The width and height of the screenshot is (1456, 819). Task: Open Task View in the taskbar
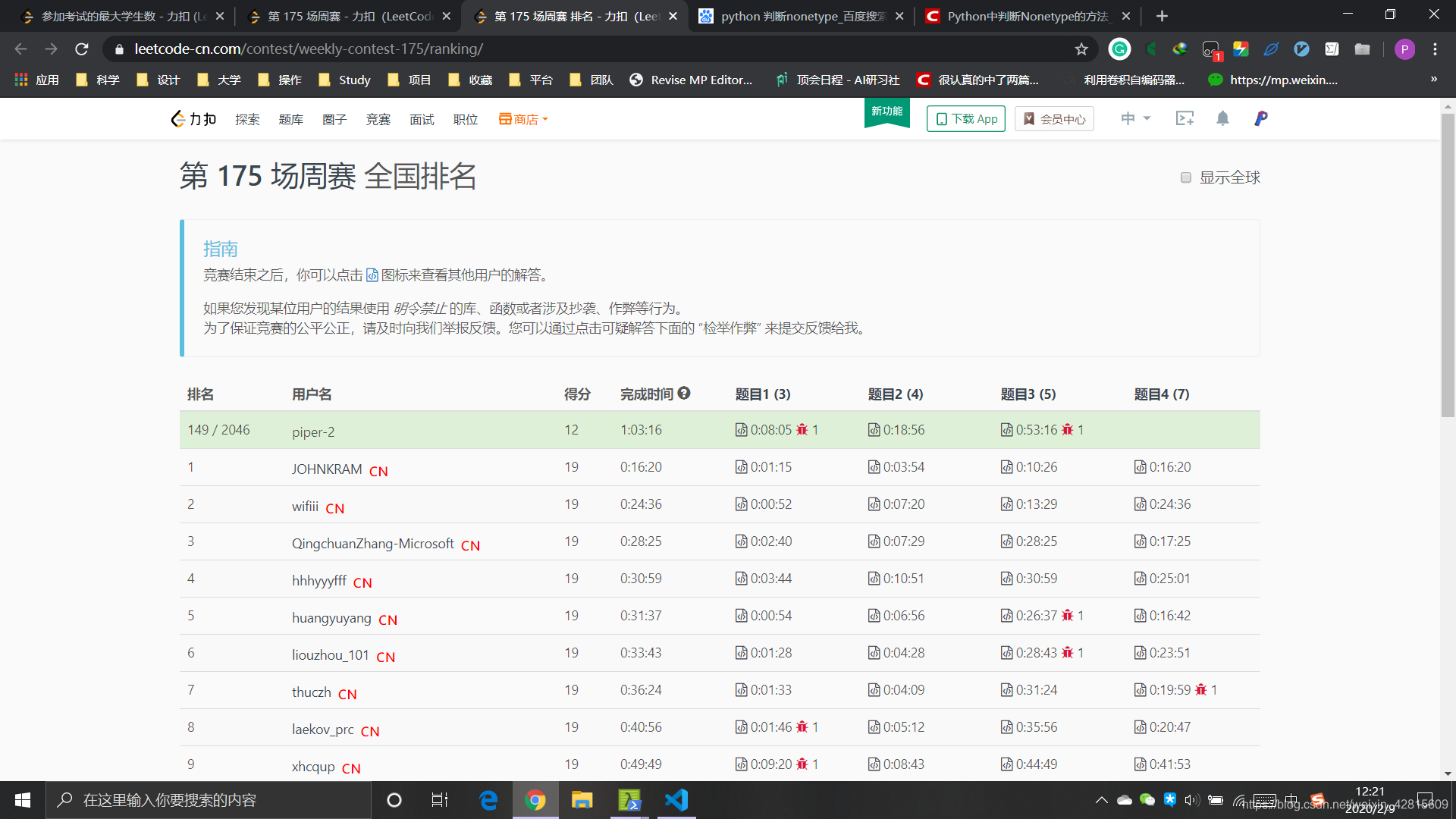[440, 800]
